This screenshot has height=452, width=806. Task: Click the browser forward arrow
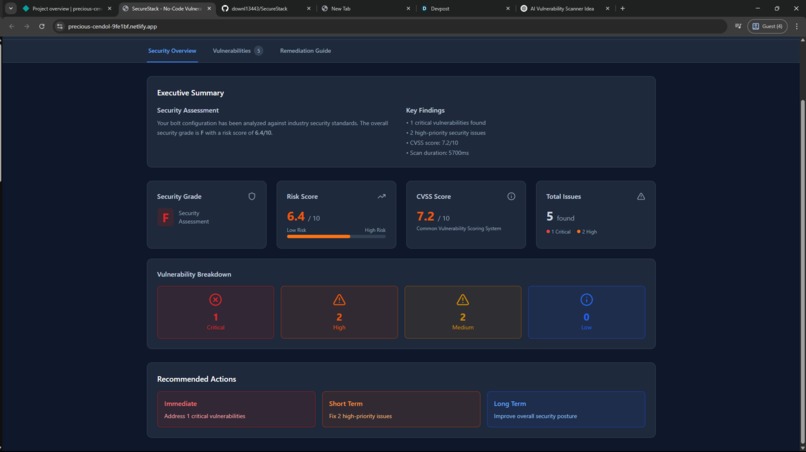[27, 26]
